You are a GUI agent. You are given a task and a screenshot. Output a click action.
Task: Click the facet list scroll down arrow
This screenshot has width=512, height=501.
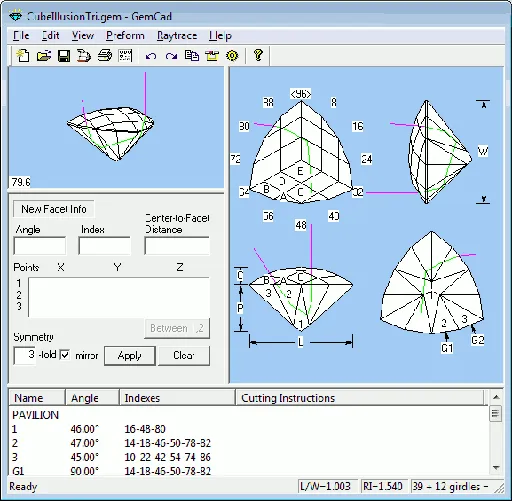coord(496,468)
